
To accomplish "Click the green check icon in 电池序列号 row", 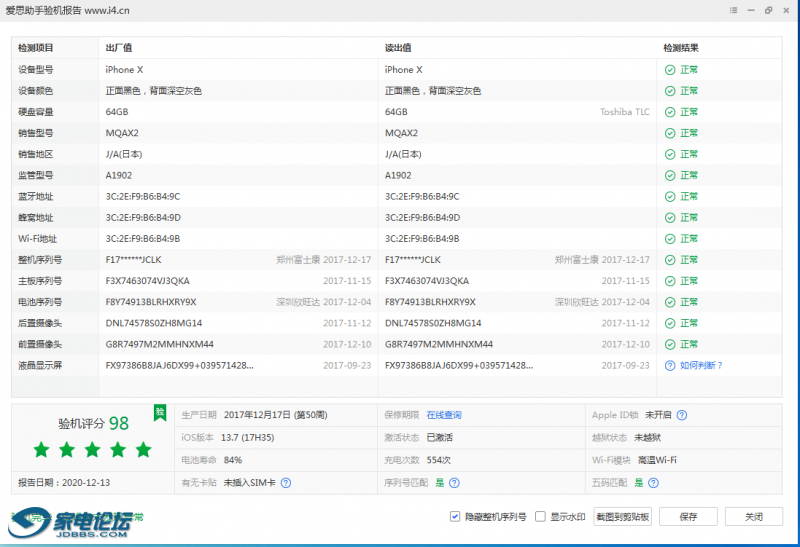I will 670,303.
